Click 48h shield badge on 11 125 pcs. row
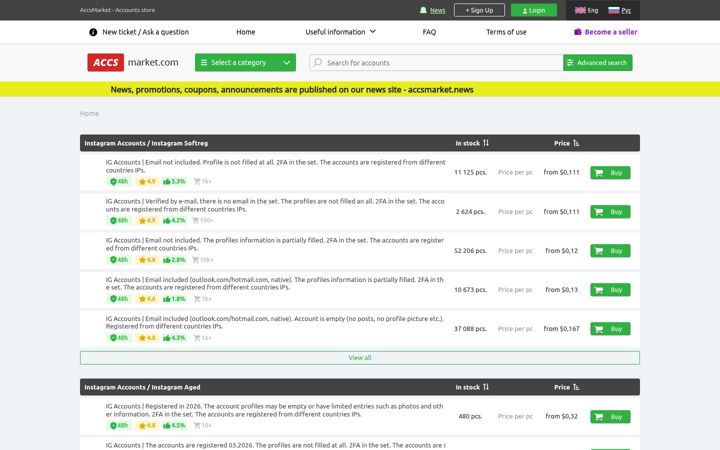720x450 pixels. tap(119, 181)
